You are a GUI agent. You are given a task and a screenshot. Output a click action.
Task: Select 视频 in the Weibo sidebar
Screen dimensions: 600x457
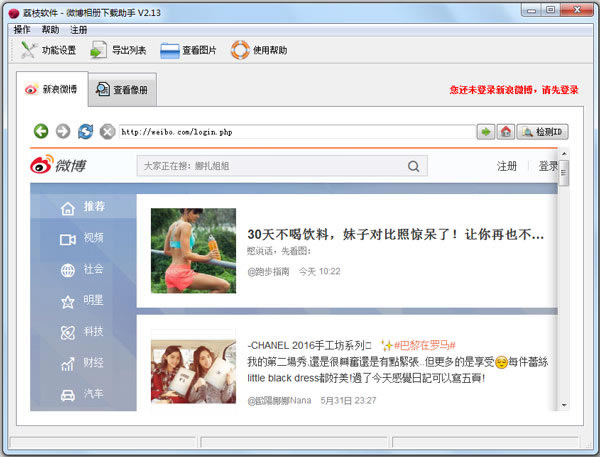(83, 238)
